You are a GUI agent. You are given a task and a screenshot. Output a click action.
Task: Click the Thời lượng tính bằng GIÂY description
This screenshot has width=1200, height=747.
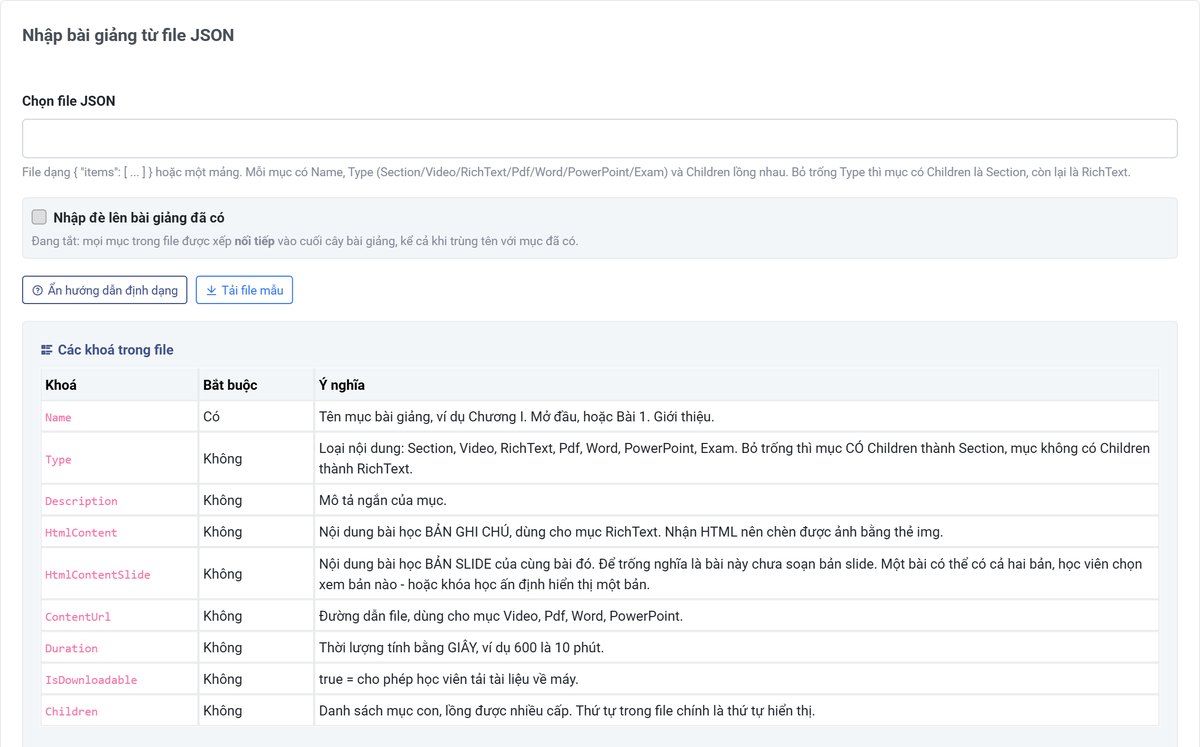[461, 648]
